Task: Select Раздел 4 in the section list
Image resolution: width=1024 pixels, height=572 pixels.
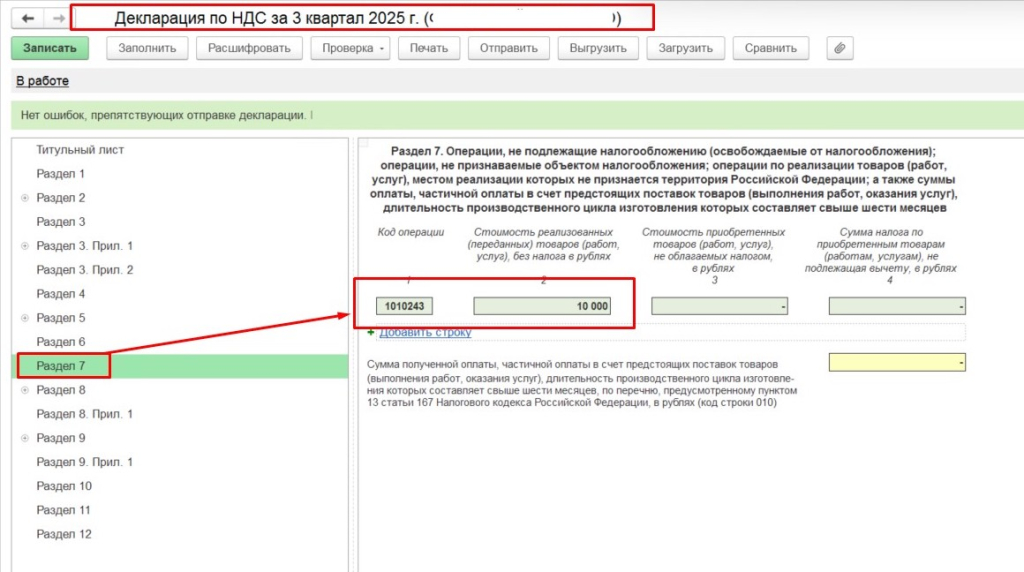Action: (x=61, y=294)
